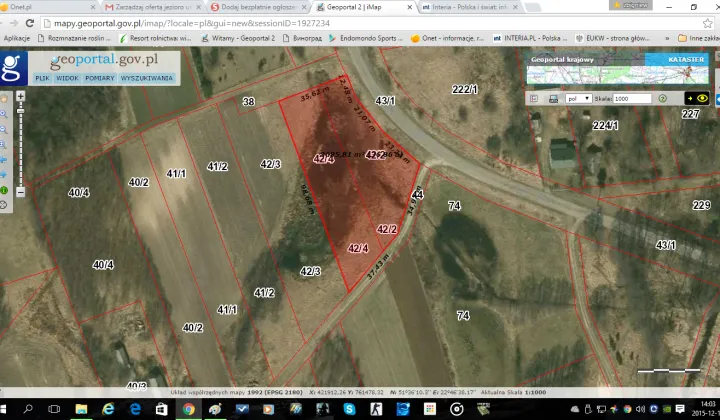Open the 'Endomondo Sports' bookmark
The width and height of the screenshot is (720, 420).
pos(366,38)
